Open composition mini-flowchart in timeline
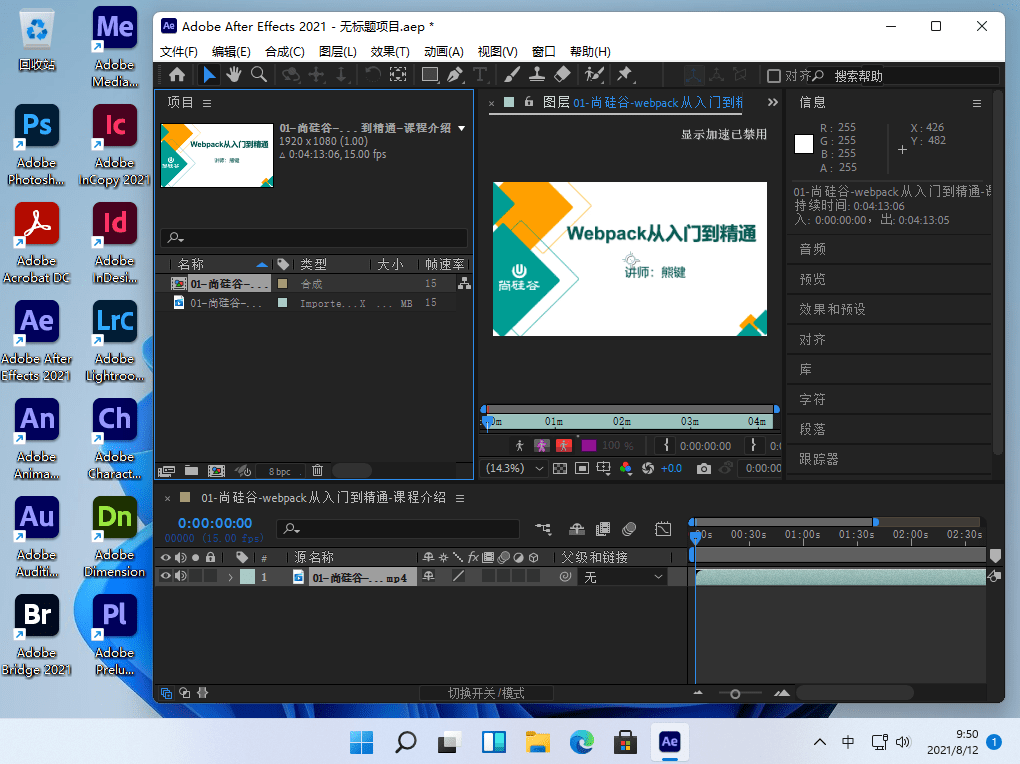The image size is (1020, 764). 543,529
